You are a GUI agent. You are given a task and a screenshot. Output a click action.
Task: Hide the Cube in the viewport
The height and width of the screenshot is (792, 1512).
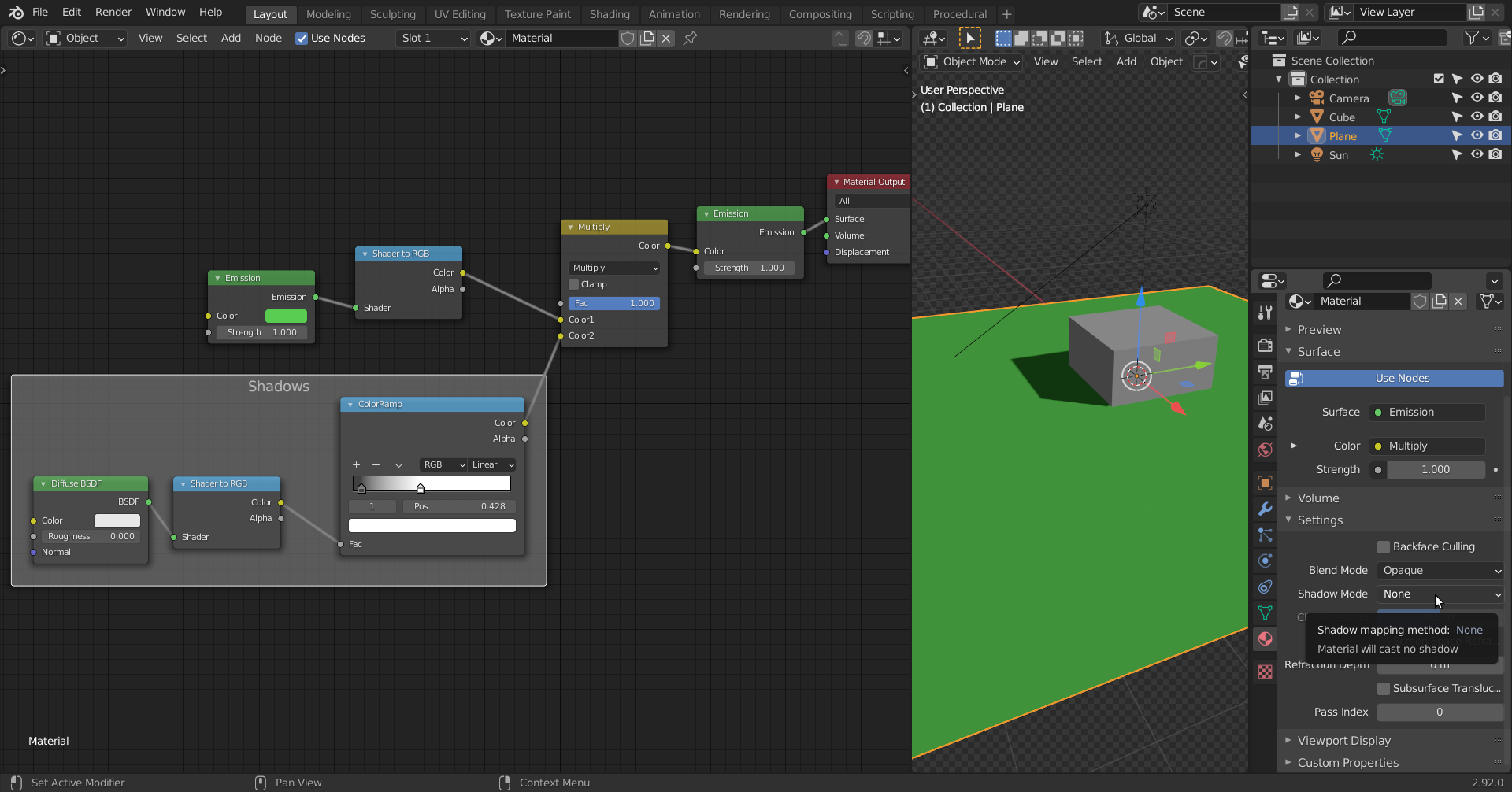click(x=1477, y=117)
